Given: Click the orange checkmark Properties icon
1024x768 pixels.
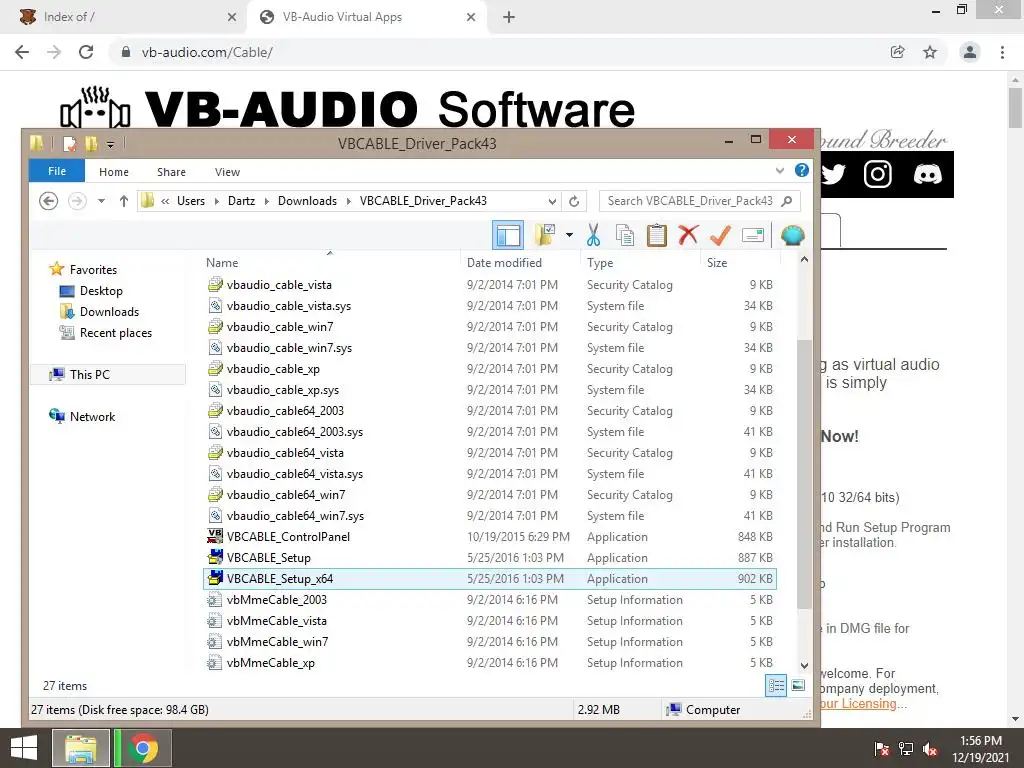Looking at the screenshot, I should point(720,235).
